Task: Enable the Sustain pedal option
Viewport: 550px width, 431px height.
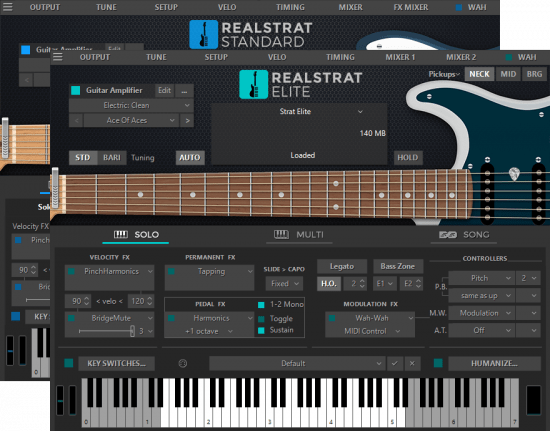Action: click(261, 330)
